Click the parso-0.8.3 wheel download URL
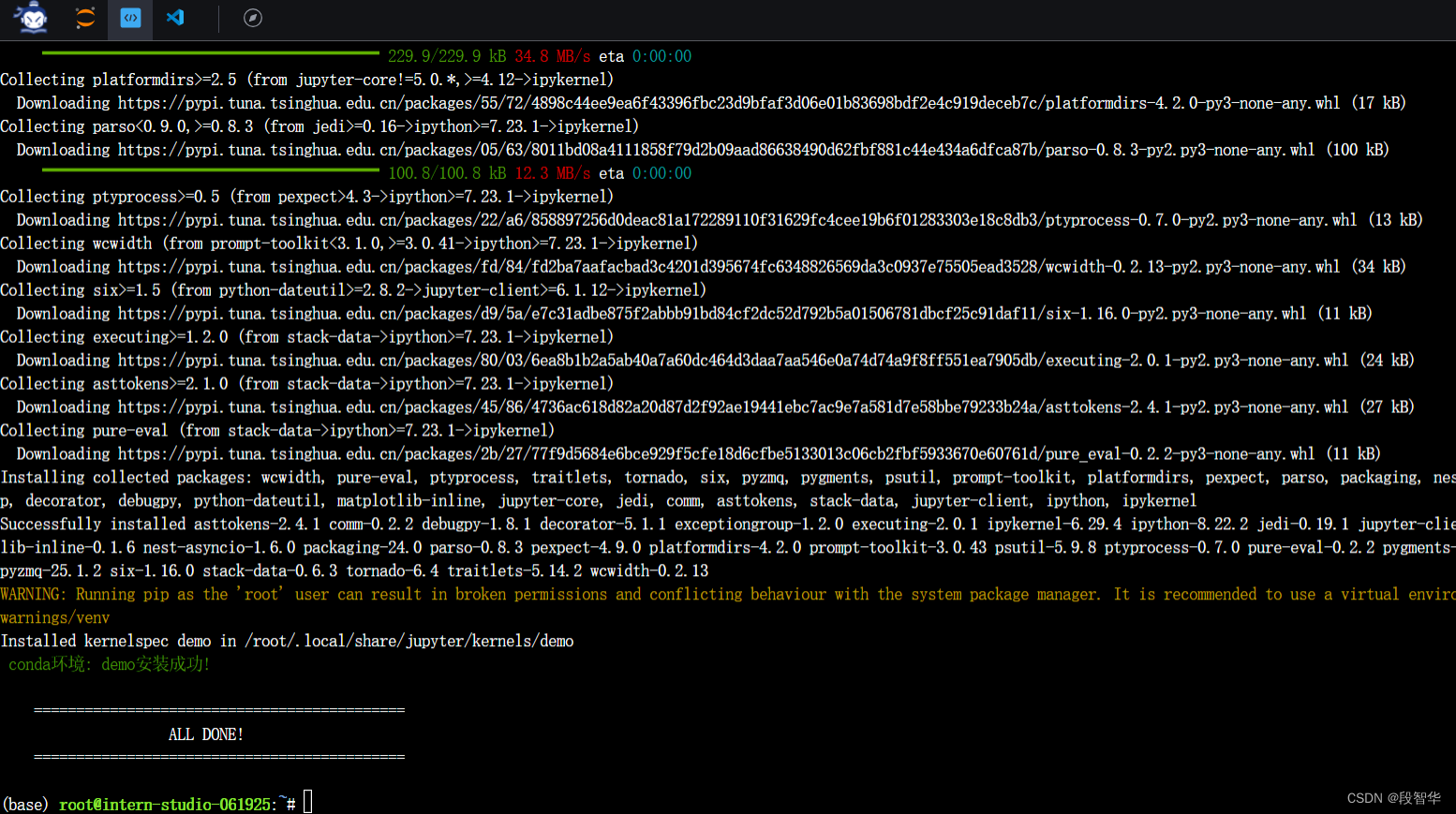Image resolution: width=1456 pixels, height=814 pixels. [717, 150]
